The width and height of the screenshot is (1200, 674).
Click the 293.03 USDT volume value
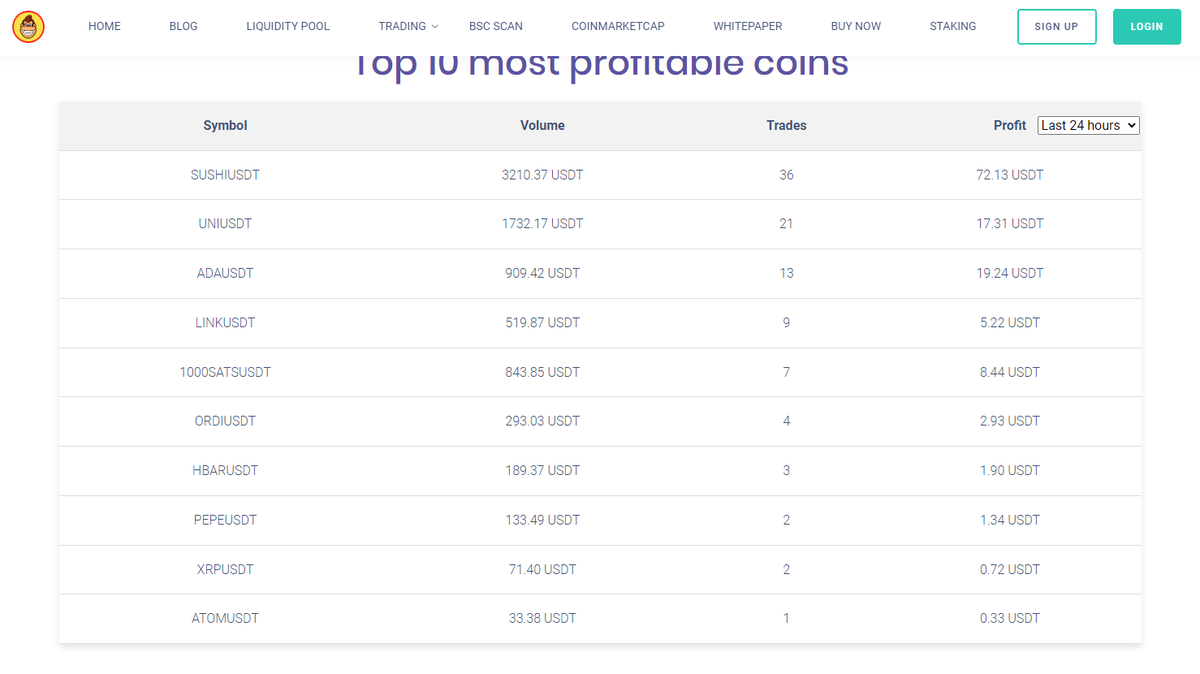click(x=542, y=421)
